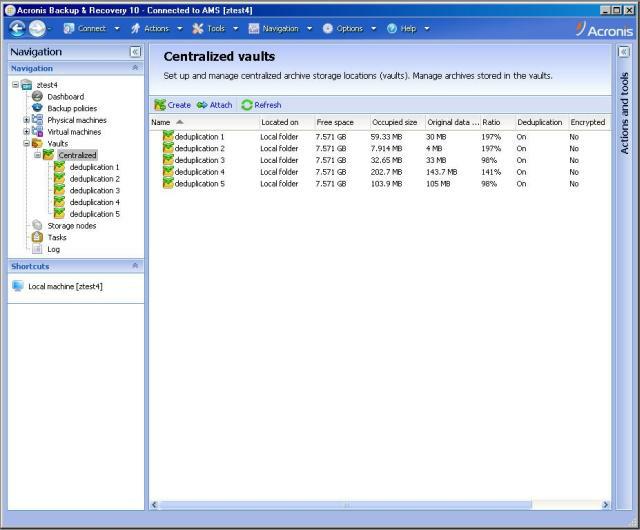Open the Help dropdown arrow
Viewport: 640px width, 530px height.
coord(427,29)
